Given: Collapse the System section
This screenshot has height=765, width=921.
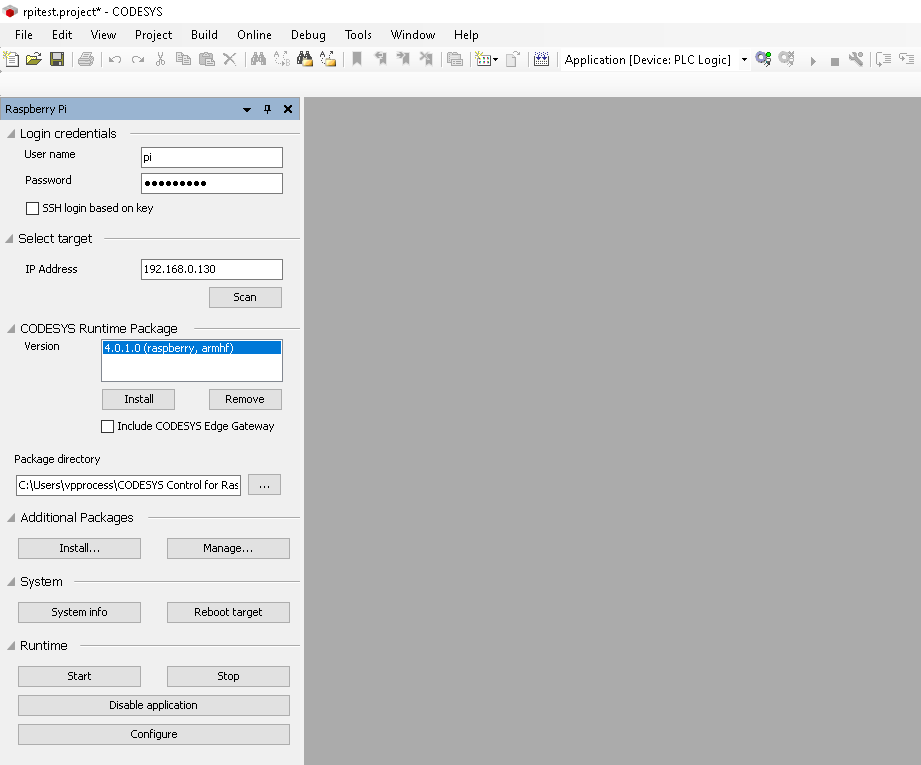Looking at the screenshot, I should point(11,582).
